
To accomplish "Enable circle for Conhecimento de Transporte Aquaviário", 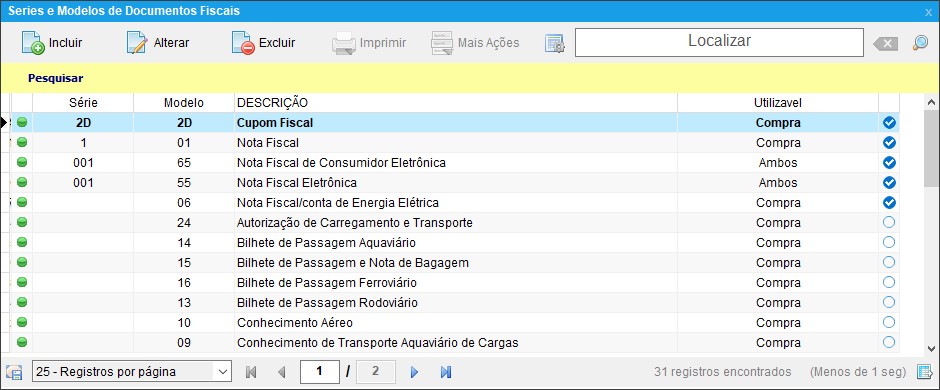I will point(889,342).
